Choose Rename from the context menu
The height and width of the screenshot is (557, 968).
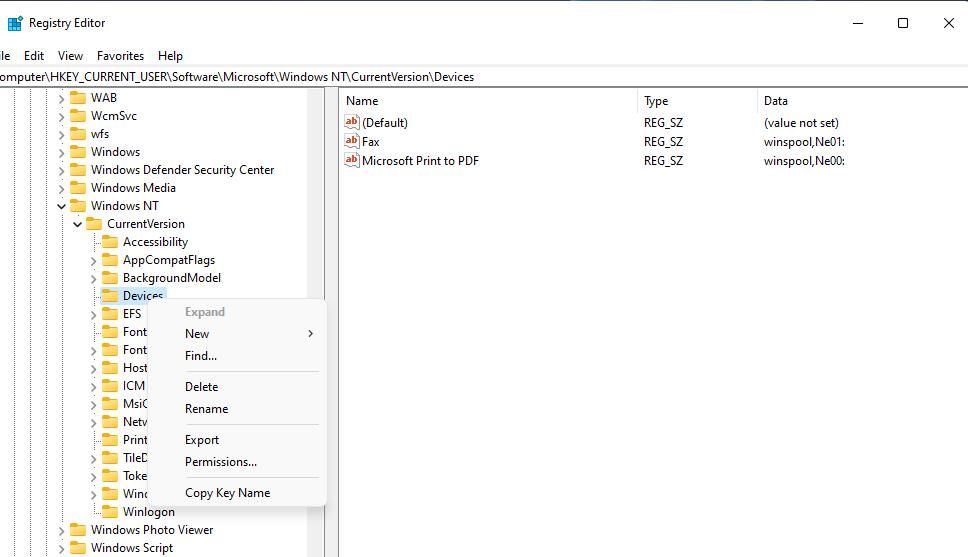(236, 409)
